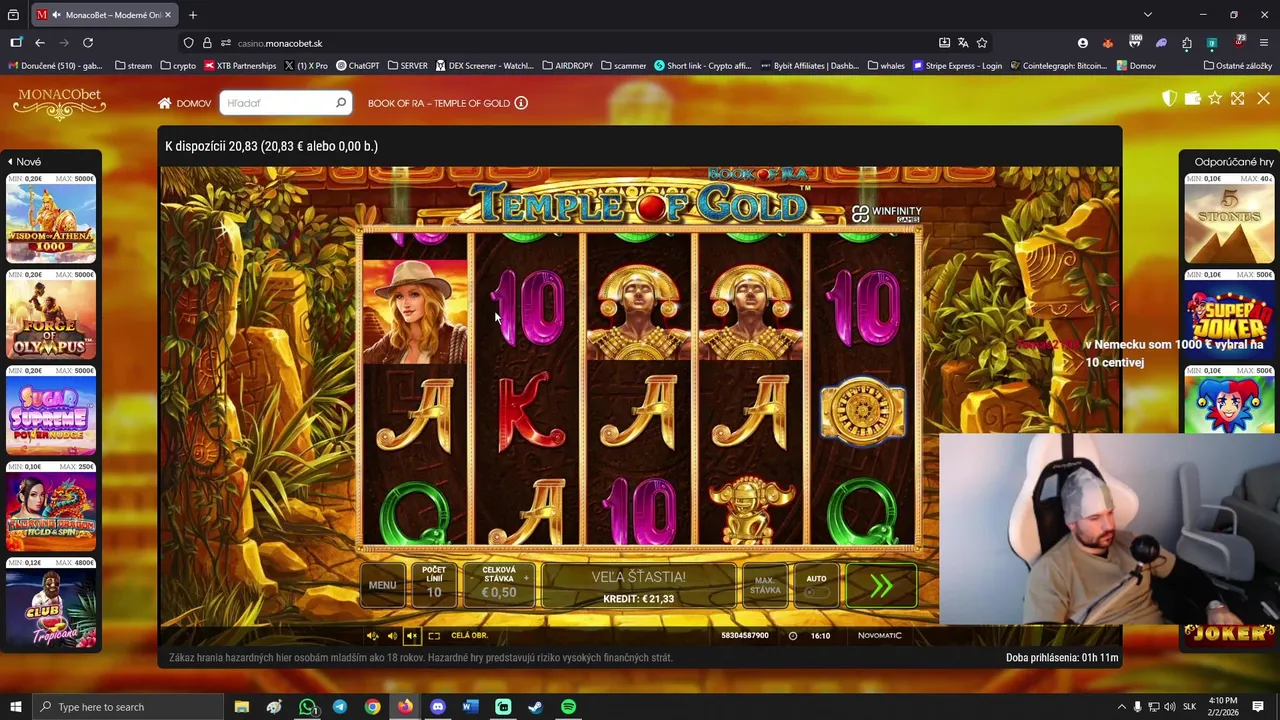Go to DOMOV home link
This screenshot has width=1280, height=720.
pos(184,103)
